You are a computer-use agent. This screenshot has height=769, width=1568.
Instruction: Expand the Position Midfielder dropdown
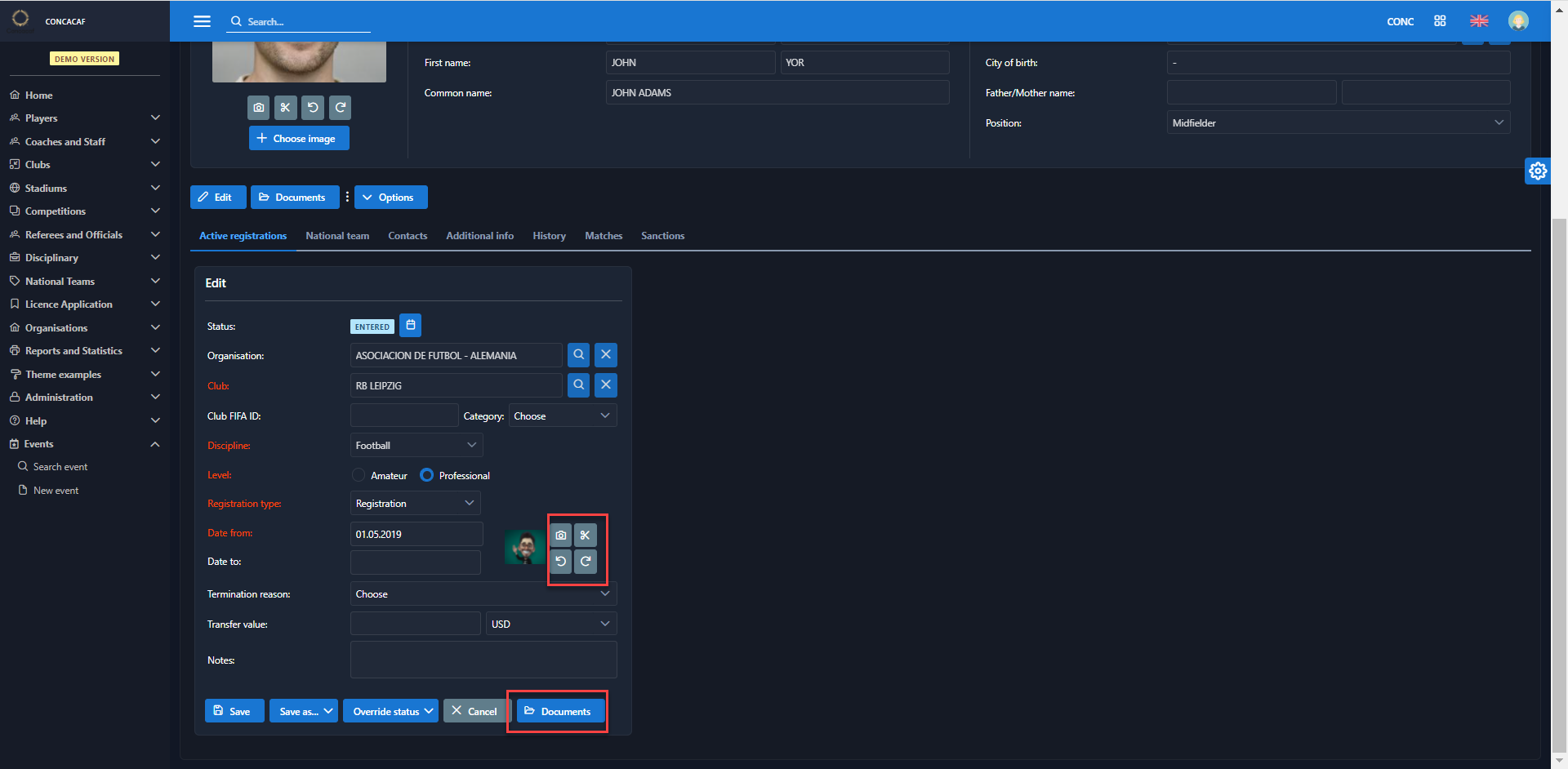[1337, 122]
